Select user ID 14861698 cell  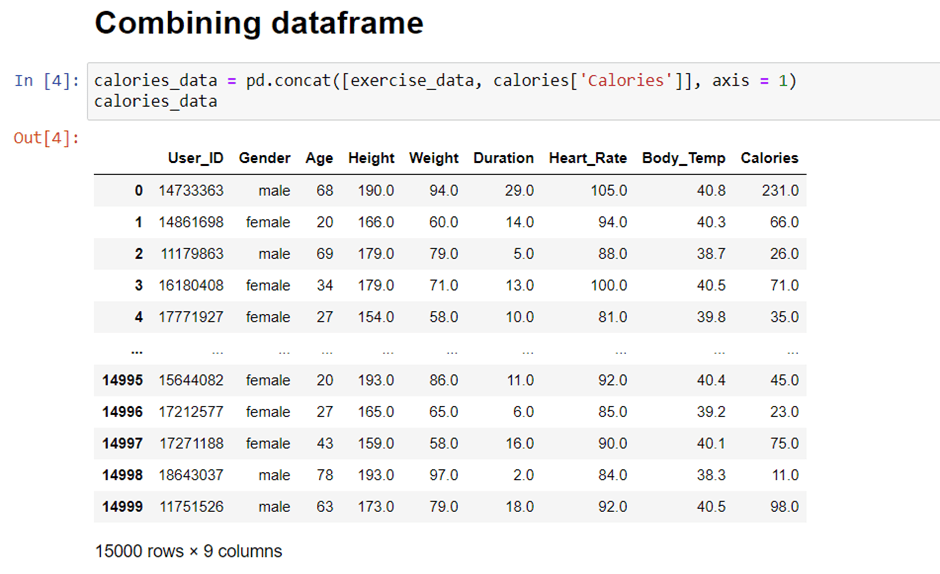tap(191, 223)
